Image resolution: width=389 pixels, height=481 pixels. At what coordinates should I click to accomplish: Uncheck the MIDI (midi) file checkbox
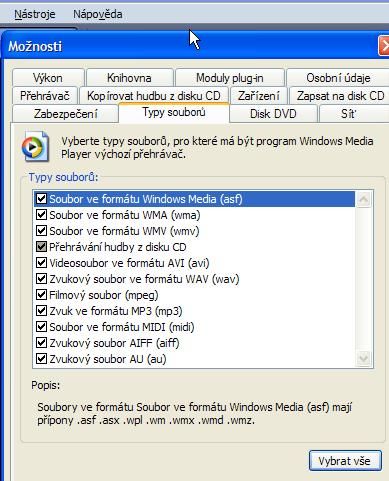[x=41, y=327]
